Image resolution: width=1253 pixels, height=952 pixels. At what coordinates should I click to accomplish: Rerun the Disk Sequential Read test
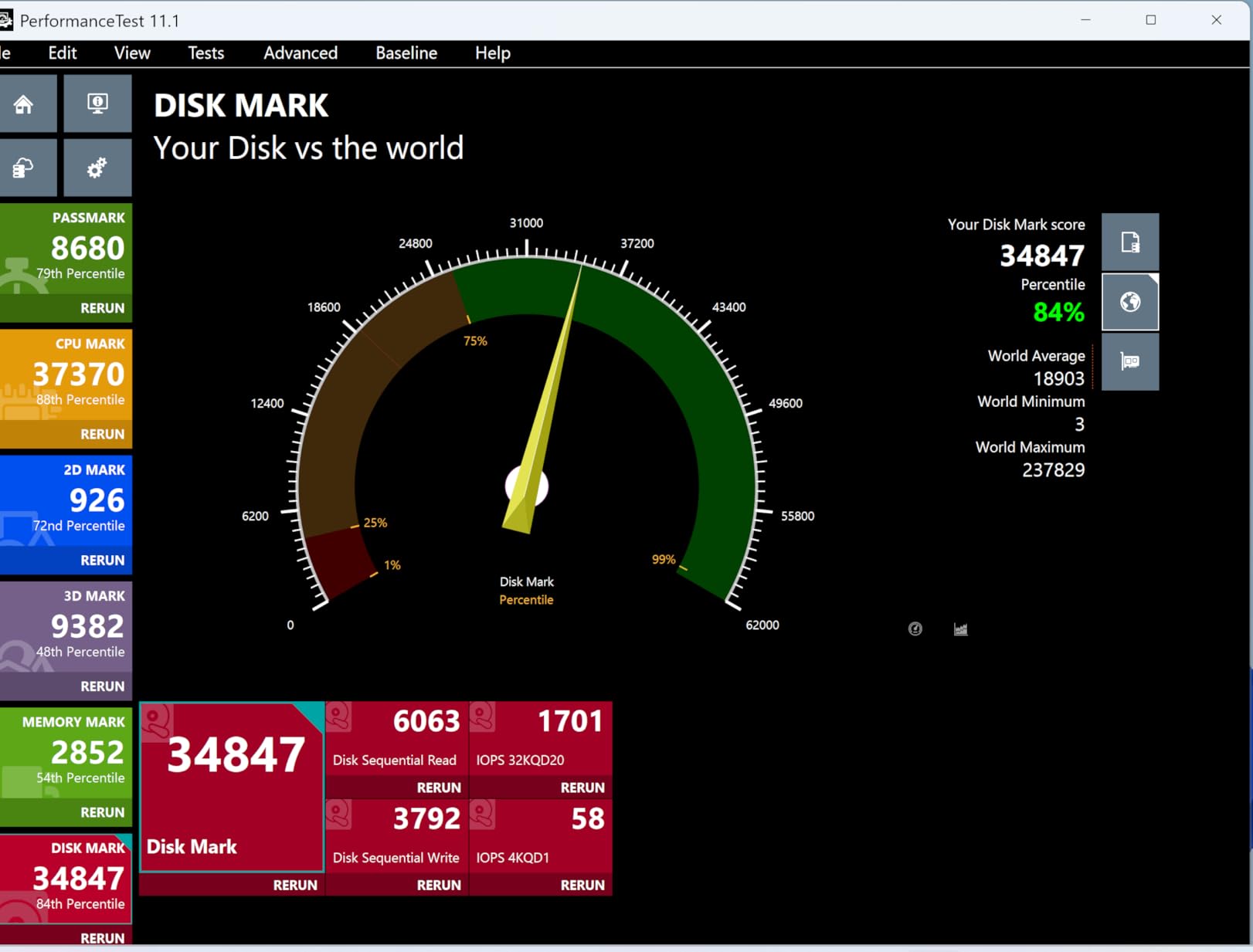(438, 788)
